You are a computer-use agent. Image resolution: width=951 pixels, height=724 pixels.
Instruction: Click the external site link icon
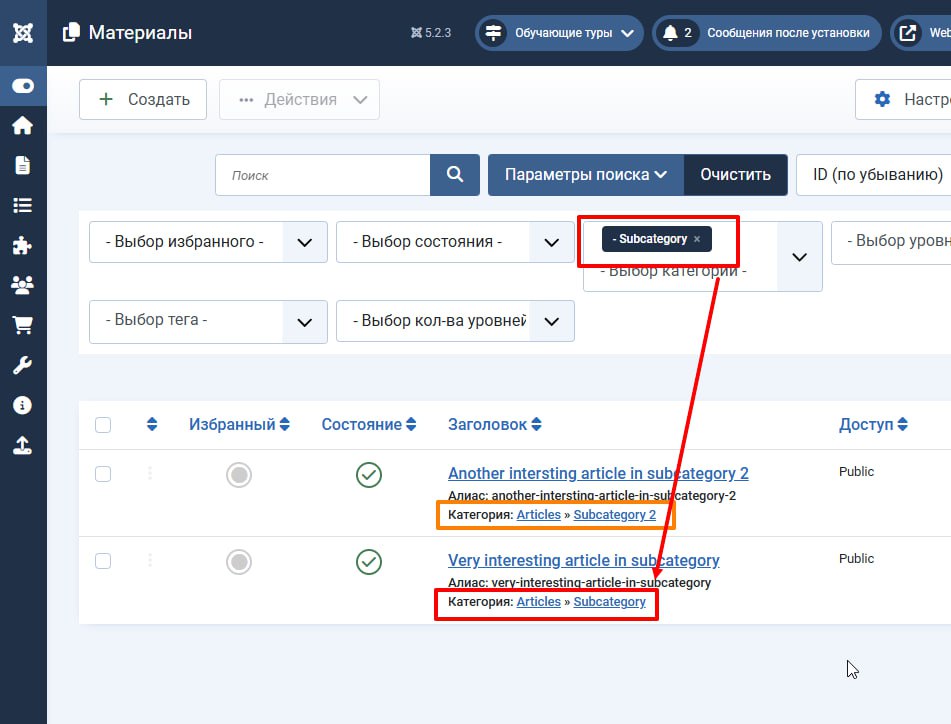907,33
